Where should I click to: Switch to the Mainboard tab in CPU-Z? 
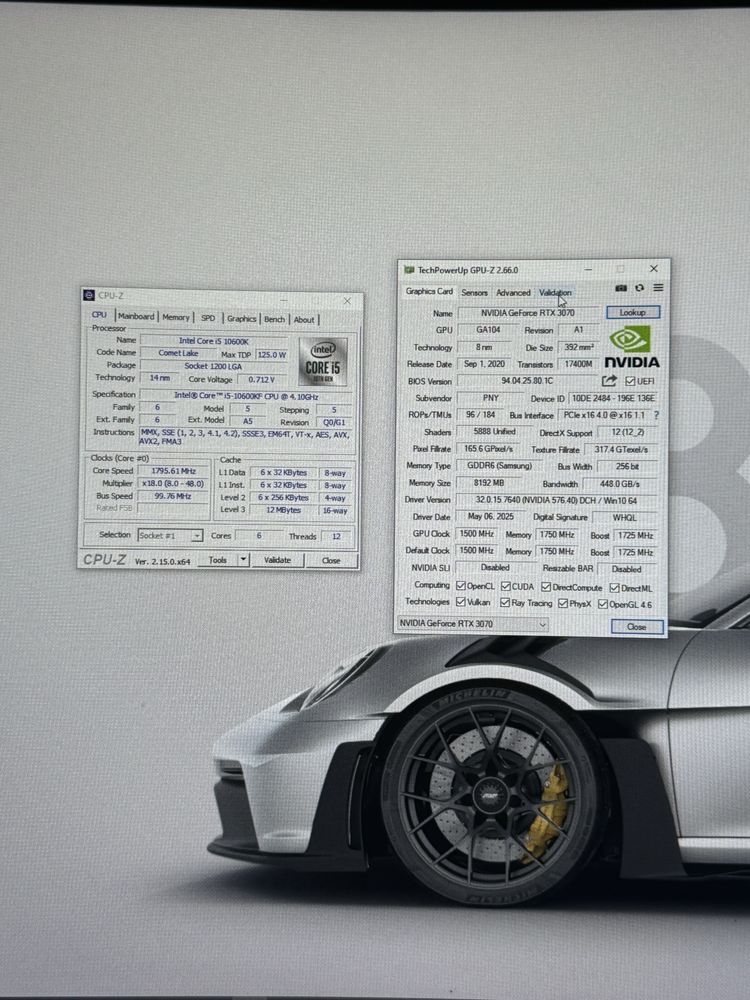click(136, 316)
